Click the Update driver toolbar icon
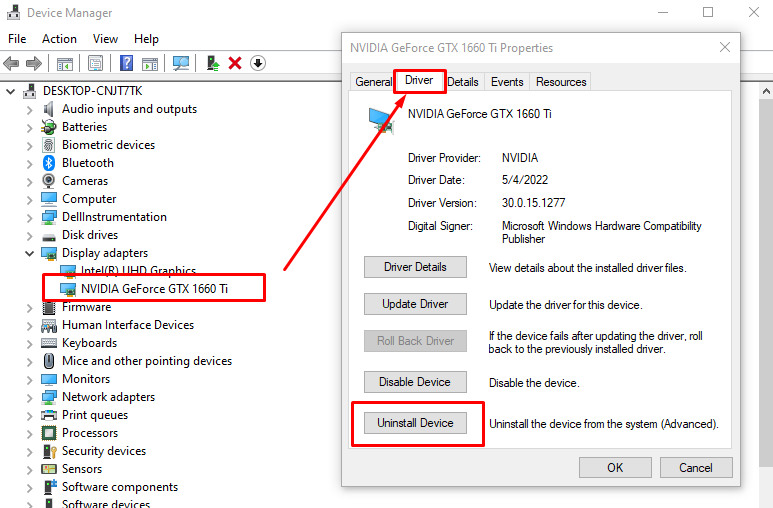The image size is (773, 508). (212, 63)
